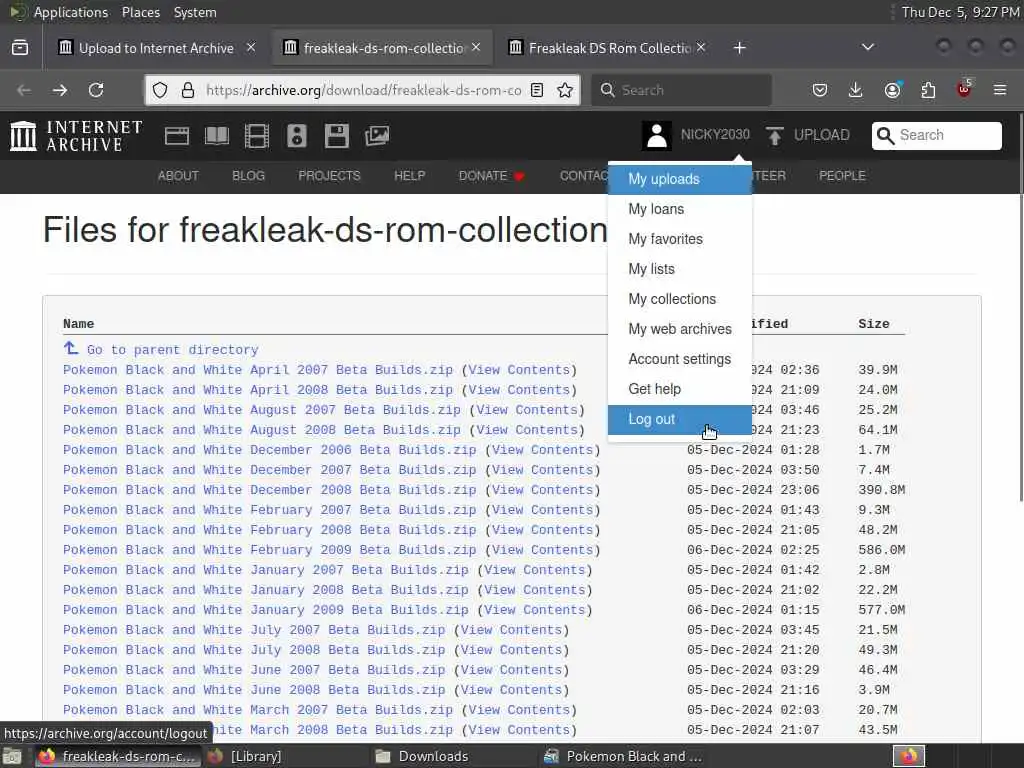Download July 2007 Beta Builds.zip
This screenshot has height=768, width=1024.
pyautogui.click(x=254, y=630)
